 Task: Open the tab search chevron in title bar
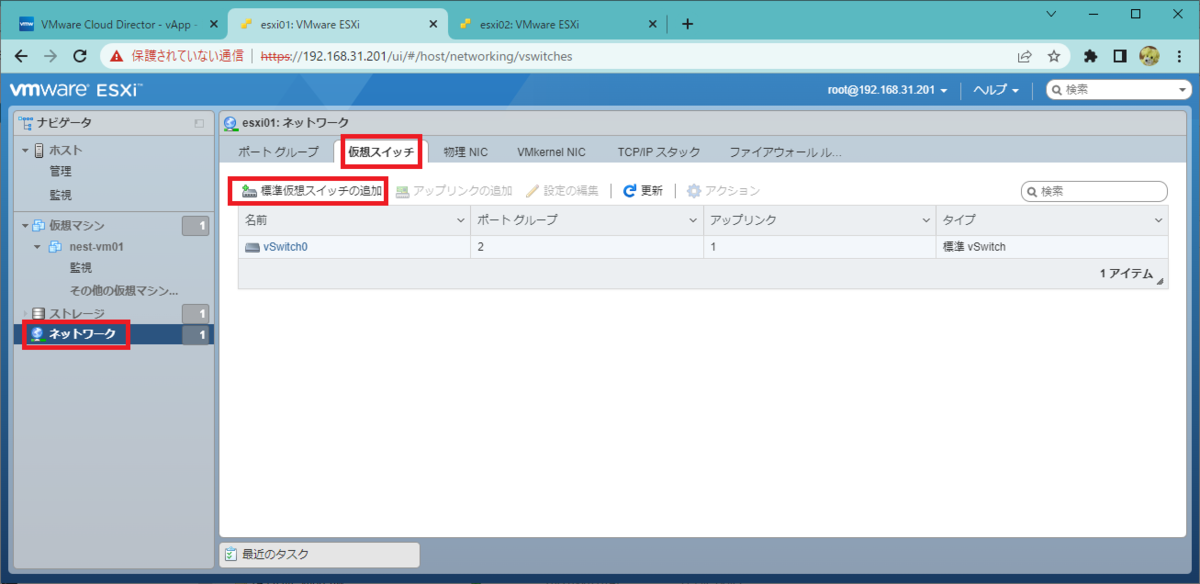click(1052, 13)
